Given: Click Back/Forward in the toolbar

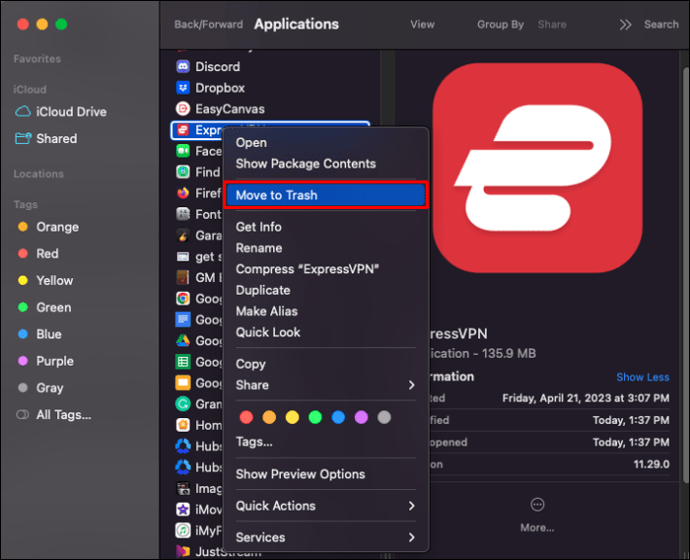Looking at the screenshot, I should (208, 25).
